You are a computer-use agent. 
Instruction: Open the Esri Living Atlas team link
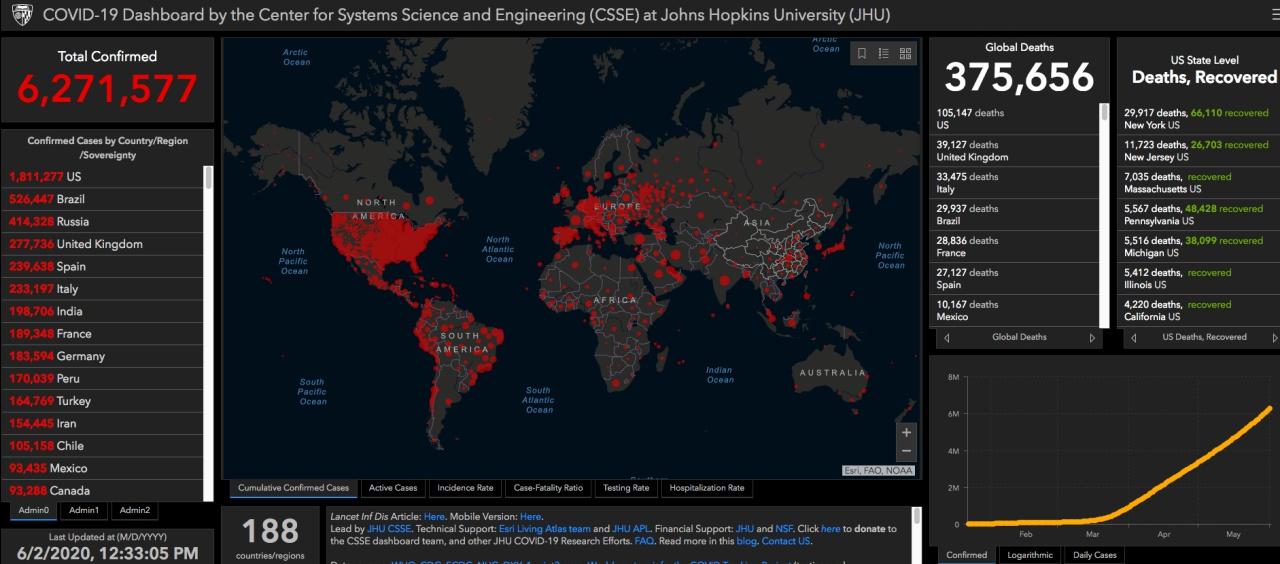545,529
